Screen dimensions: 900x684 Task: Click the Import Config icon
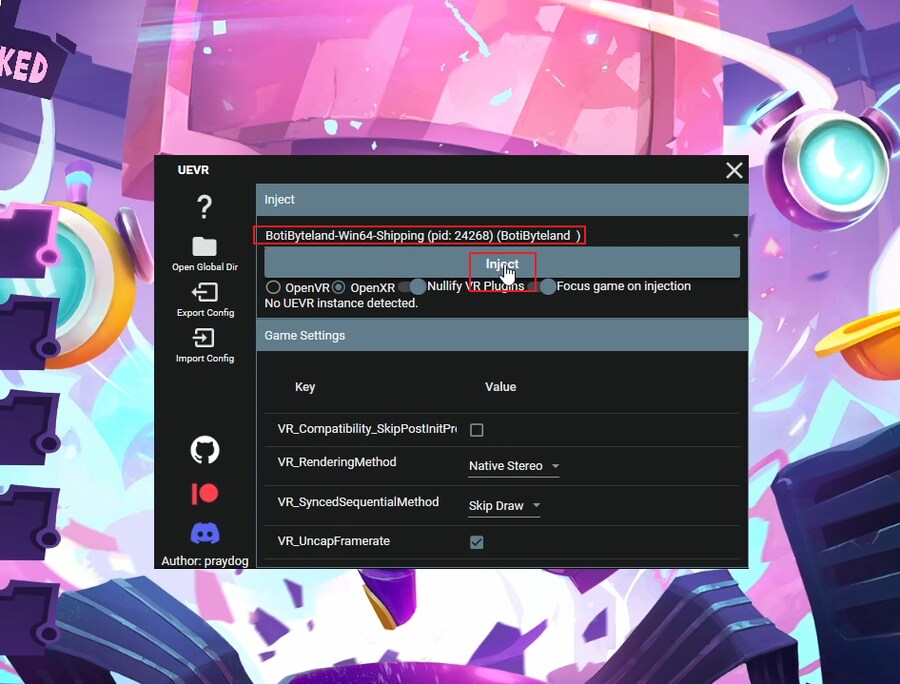coord(204,338)
